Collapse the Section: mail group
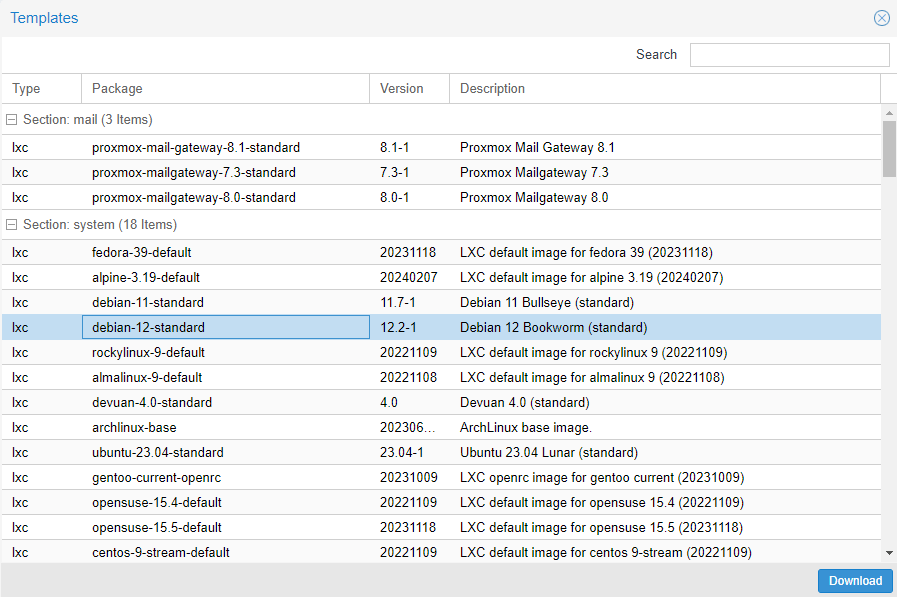This screenshot has width=897, height=597. click(x=11, y=120)
